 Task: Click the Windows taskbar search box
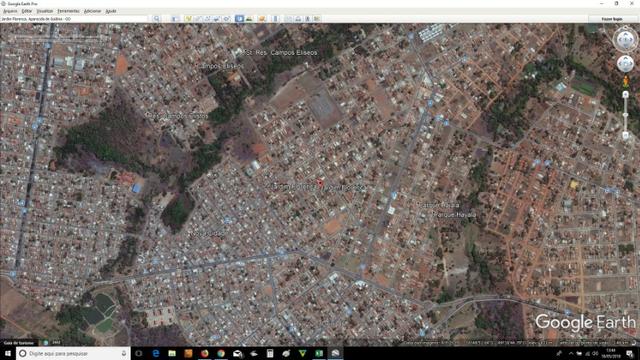click(73, 353)
